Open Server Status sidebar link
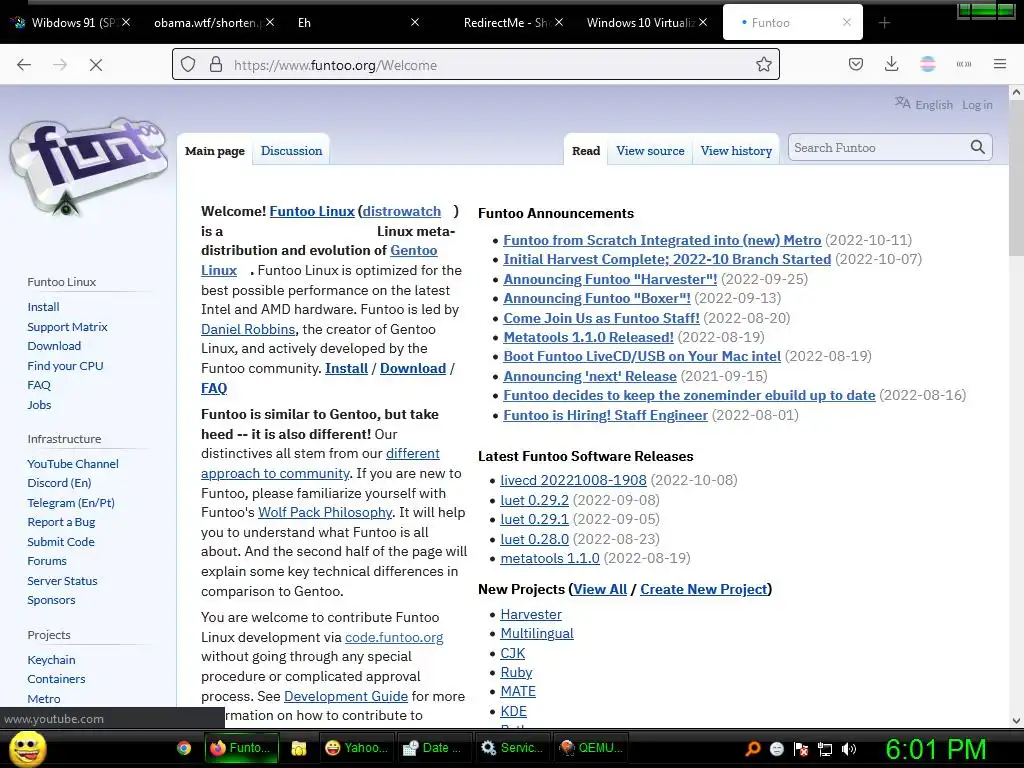Image resolution: width=1024 pixels, height=768 pixels. coord(62,581)
